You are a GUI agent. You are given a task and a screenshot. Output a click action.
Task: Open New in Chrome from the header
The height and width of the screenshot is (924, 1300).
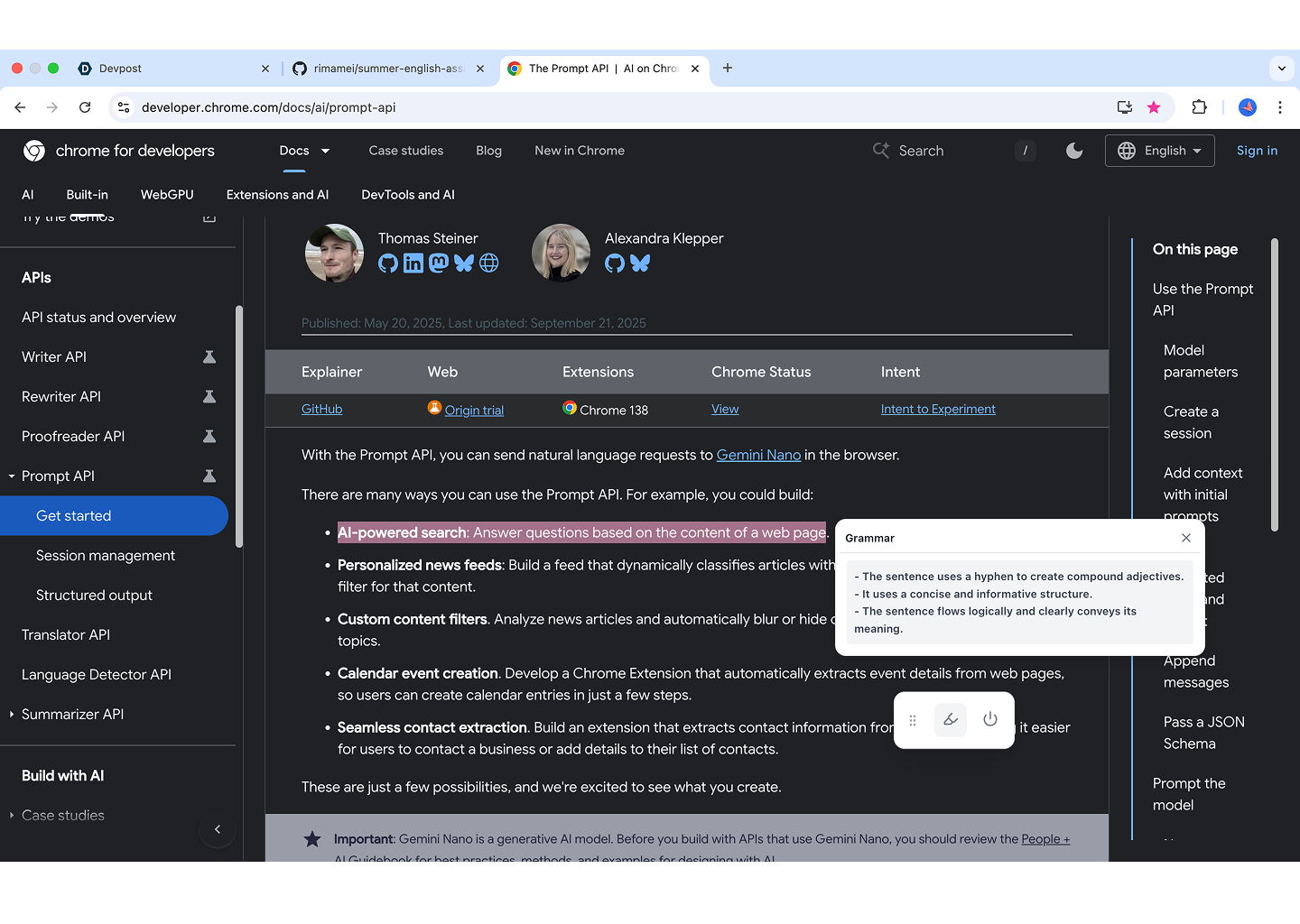tap(580, 151)
